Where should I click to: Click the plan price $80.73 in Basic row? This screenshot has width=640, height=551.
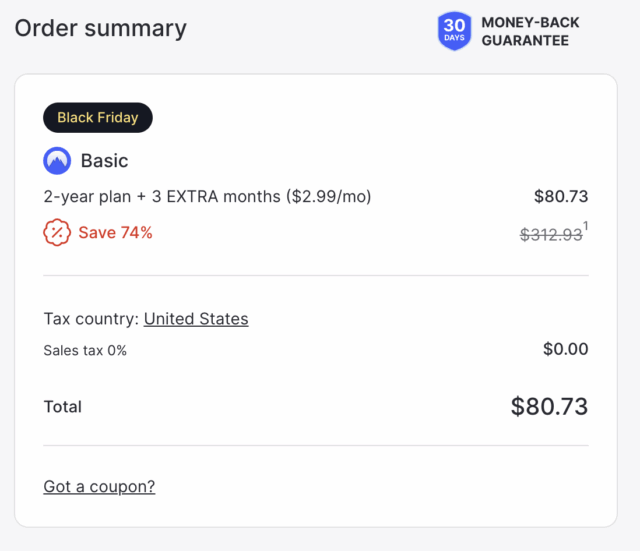coord(561,197)
